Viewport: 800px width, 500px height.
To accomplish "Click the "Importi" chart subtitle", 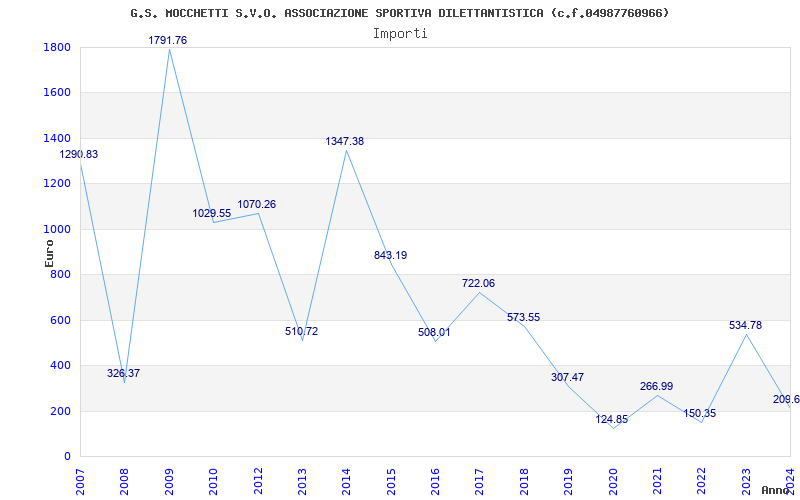I will pos(400,33).
